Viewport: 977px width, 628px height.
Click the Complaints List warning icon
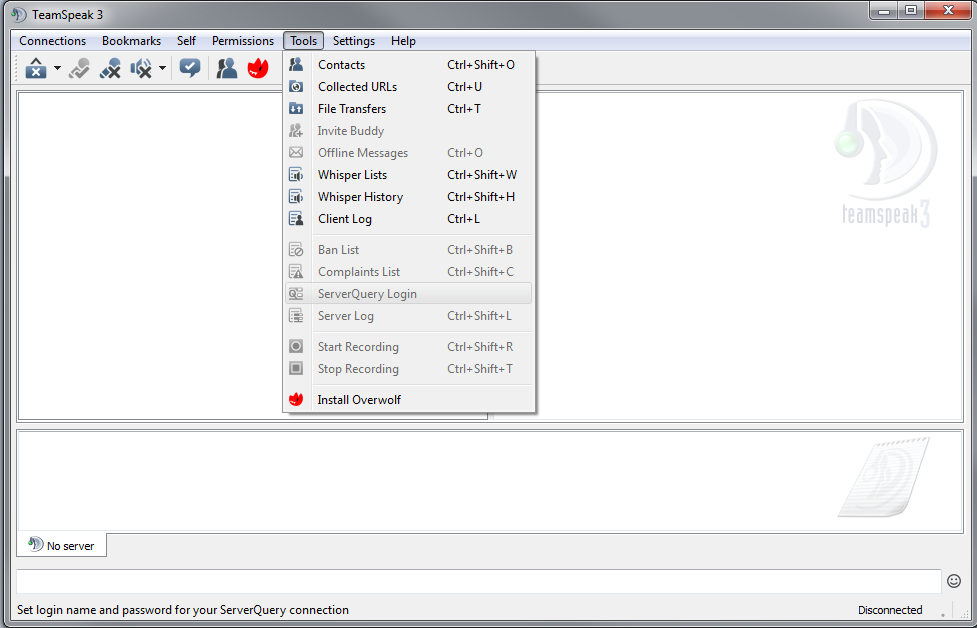(296, 272)
